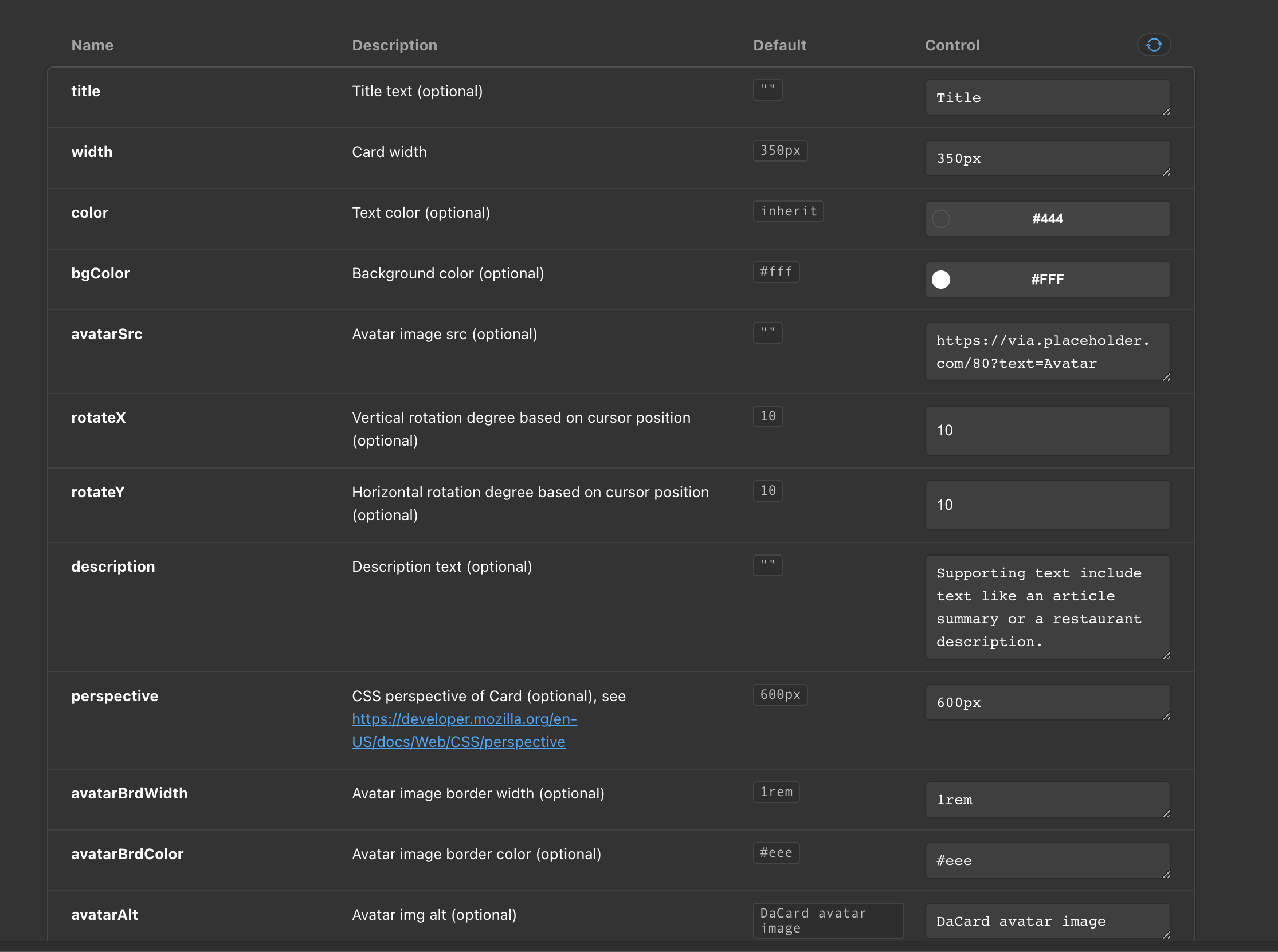Select the bgColor row label
1278x952 pixels.
click(100, 273)
